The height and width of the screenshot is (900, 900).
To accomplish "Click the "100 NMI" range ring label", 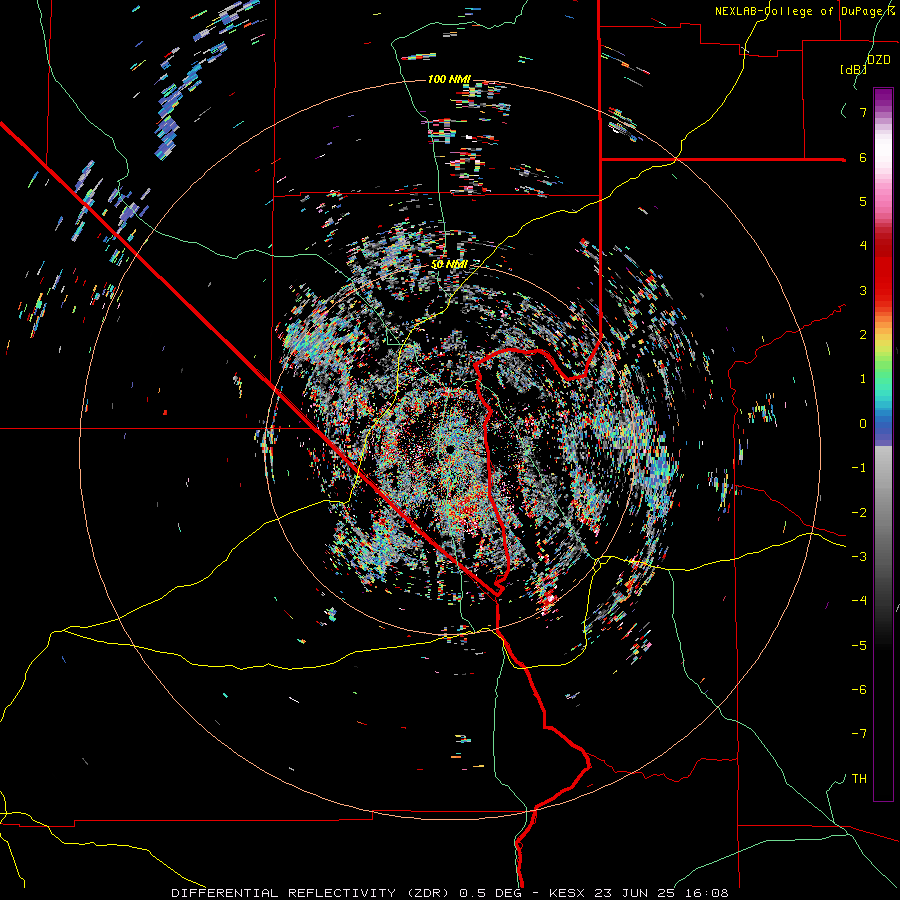I will tap(449, 79).
